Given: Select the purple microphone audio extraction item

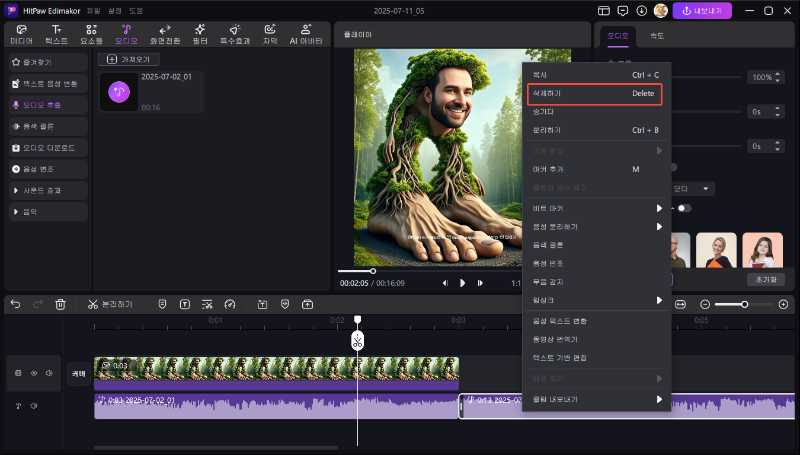Looking at the screenshot, I should pyautogui.click(x=48, y=105).
